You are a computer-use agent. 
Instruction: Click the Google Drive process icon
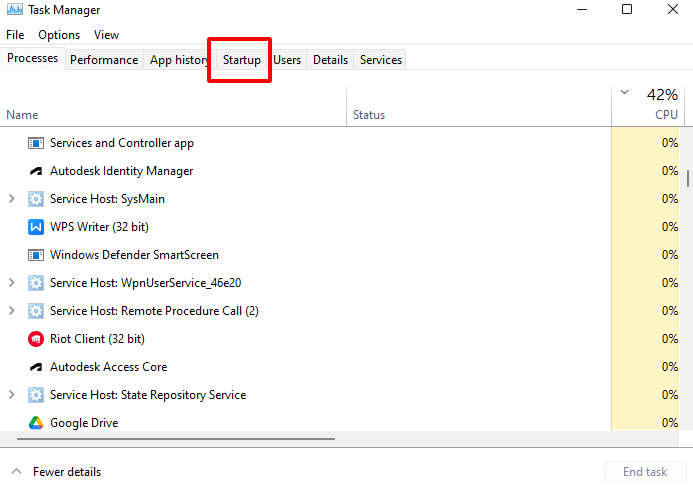(x=36, y=423)
